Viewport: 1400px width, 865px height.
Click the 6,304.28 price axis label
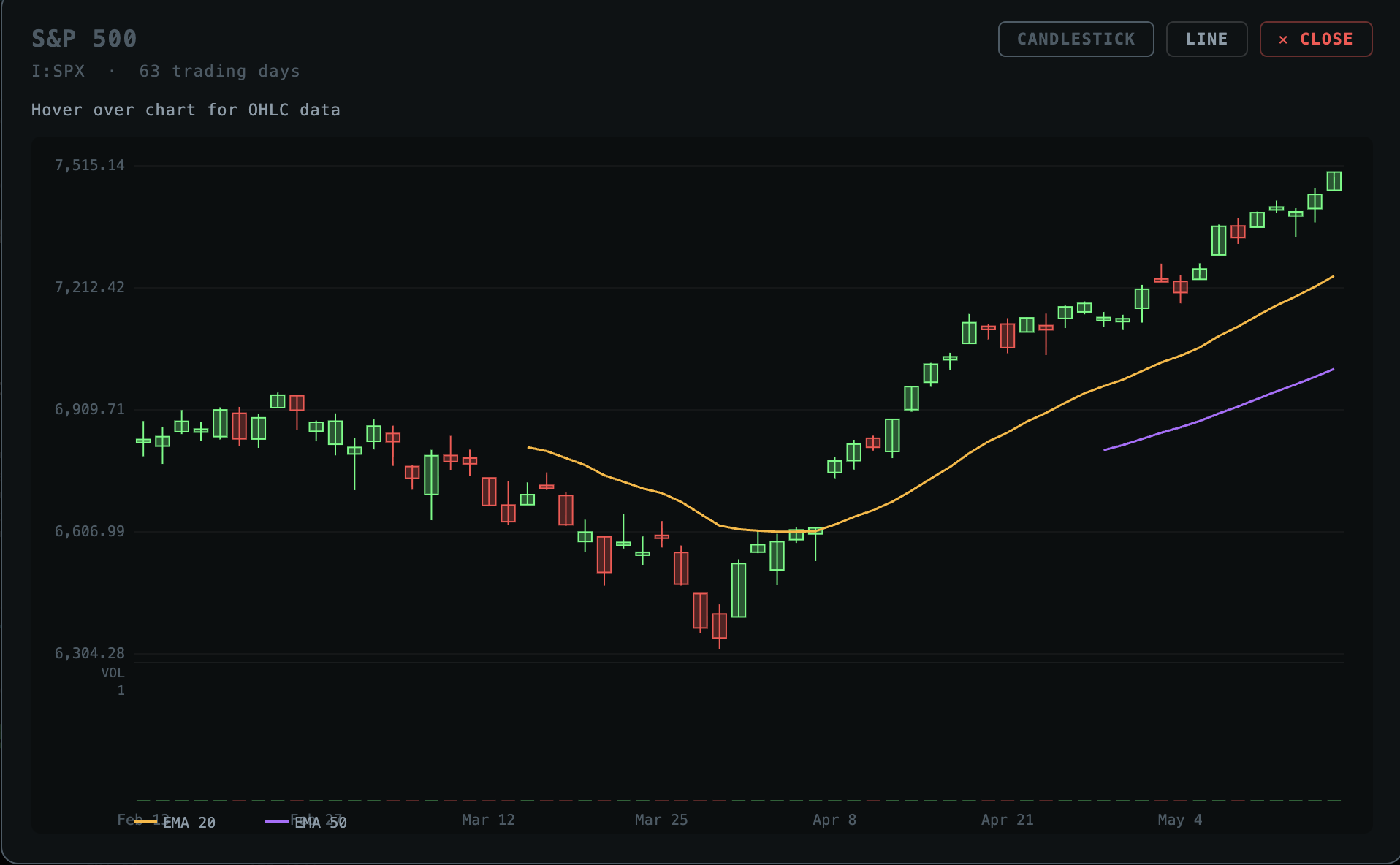pos(90,654)
